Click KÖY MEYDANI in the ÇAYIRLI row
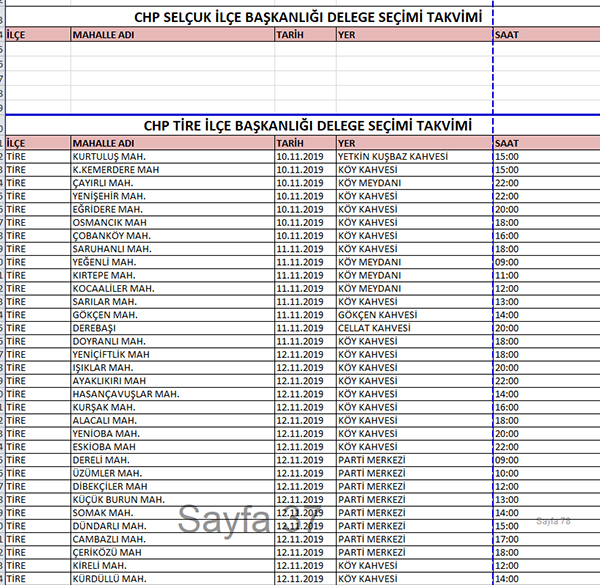 click(x=414, y=183)
